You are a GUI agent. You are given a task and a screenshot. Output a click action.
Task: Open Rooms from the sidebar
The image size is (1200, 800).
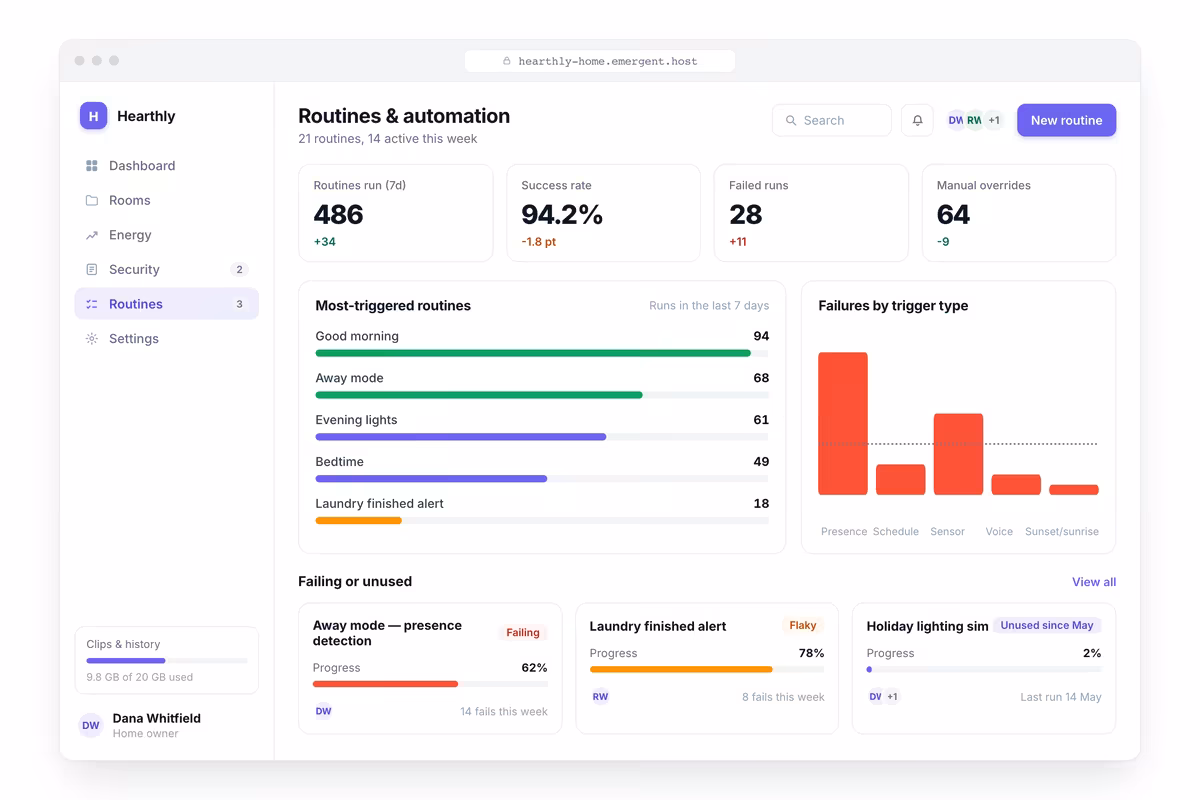166,200
